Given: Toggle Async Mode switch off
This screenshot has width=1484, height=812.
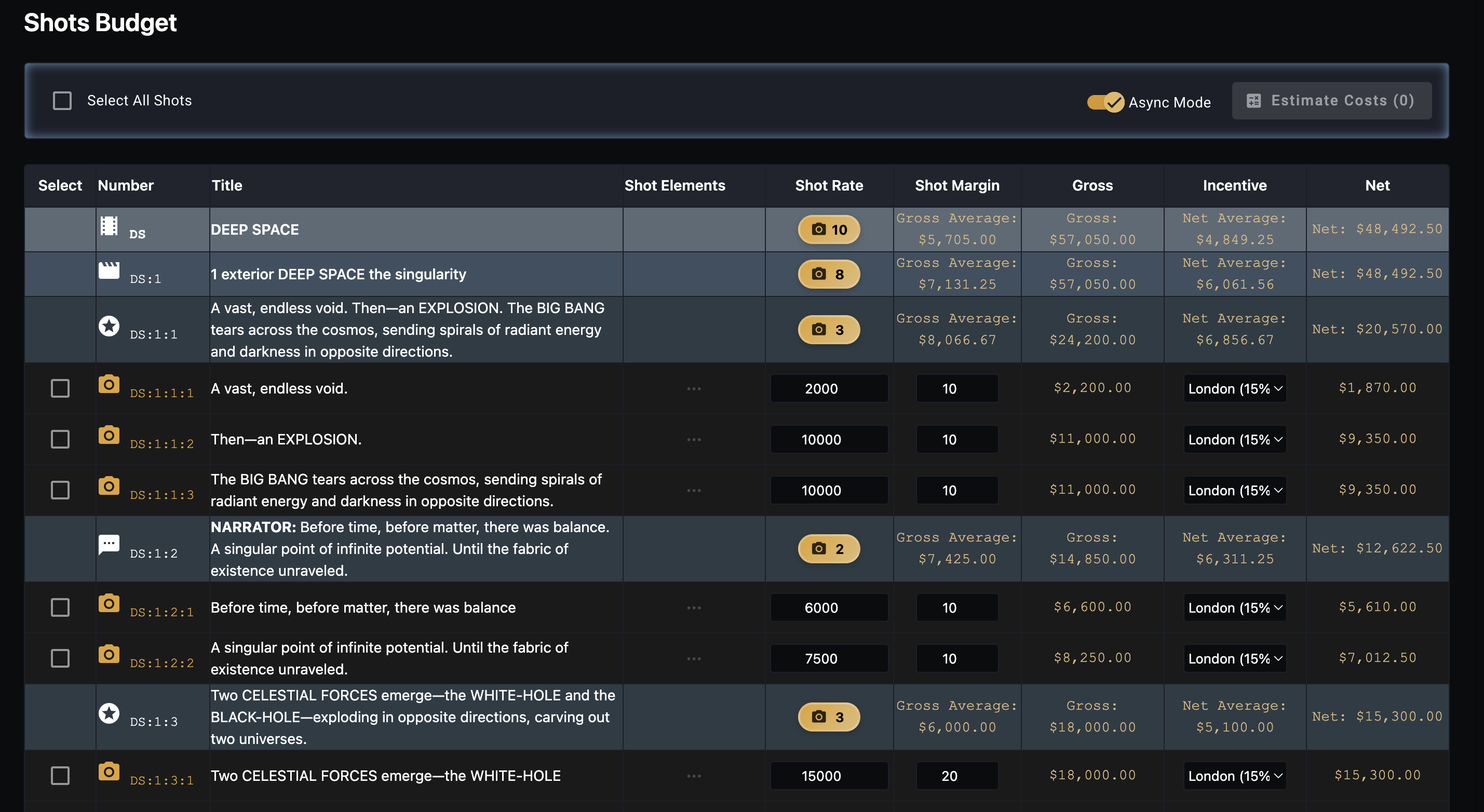Looking at the screenshot, I should click(x=1105, y=102).
